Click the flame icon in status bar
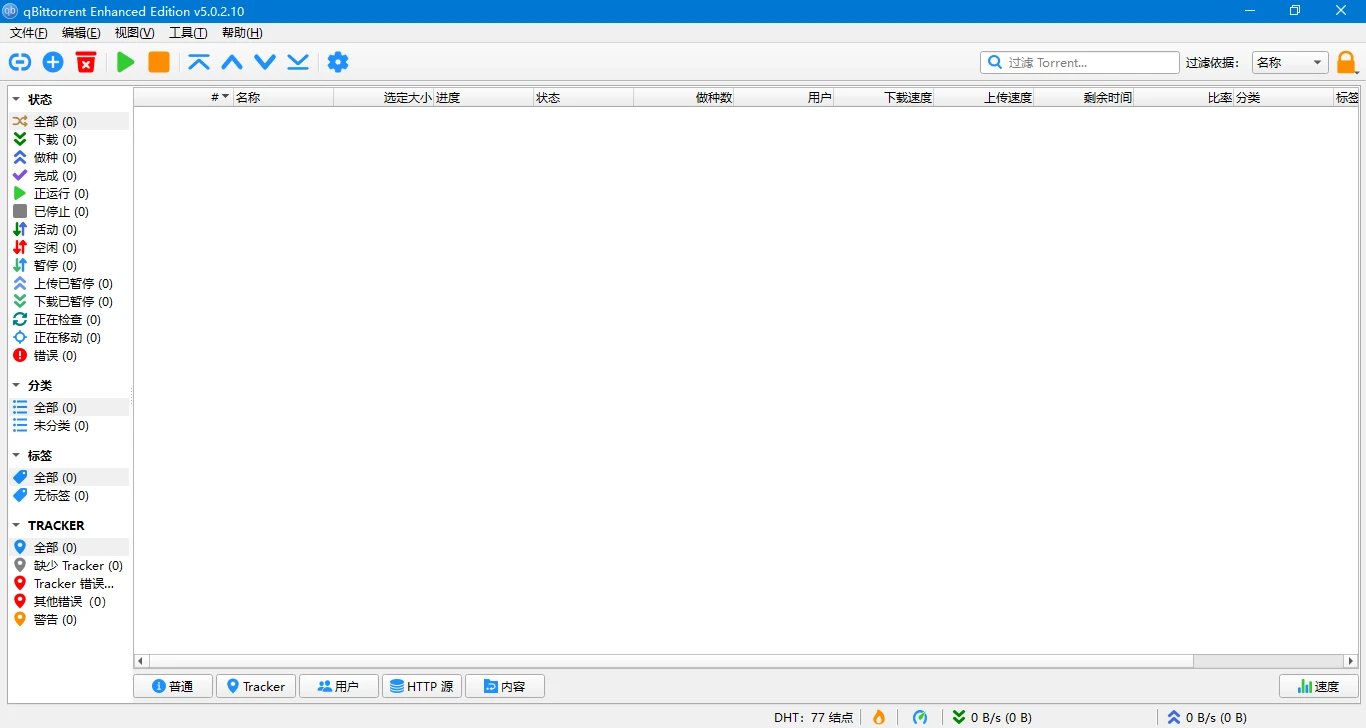This screenshot has width=1366, height=728. [x=879, y=717]
